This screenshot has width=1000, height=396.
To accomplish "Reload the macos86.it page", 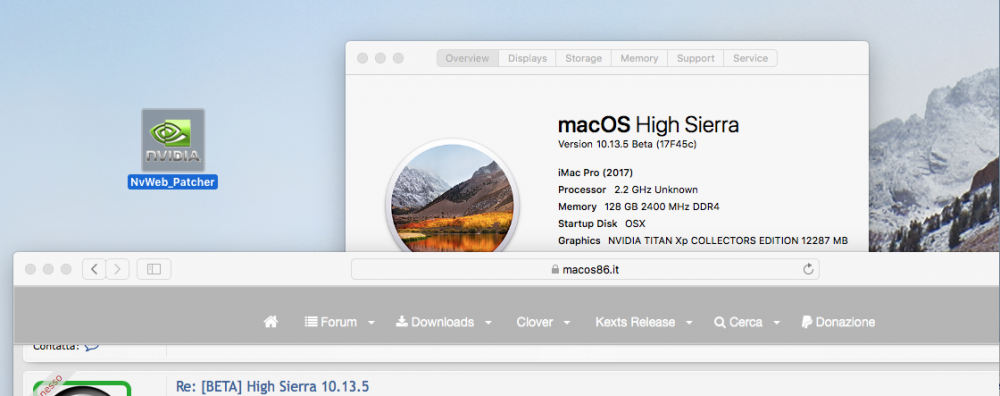I will (x=808, y=269).
